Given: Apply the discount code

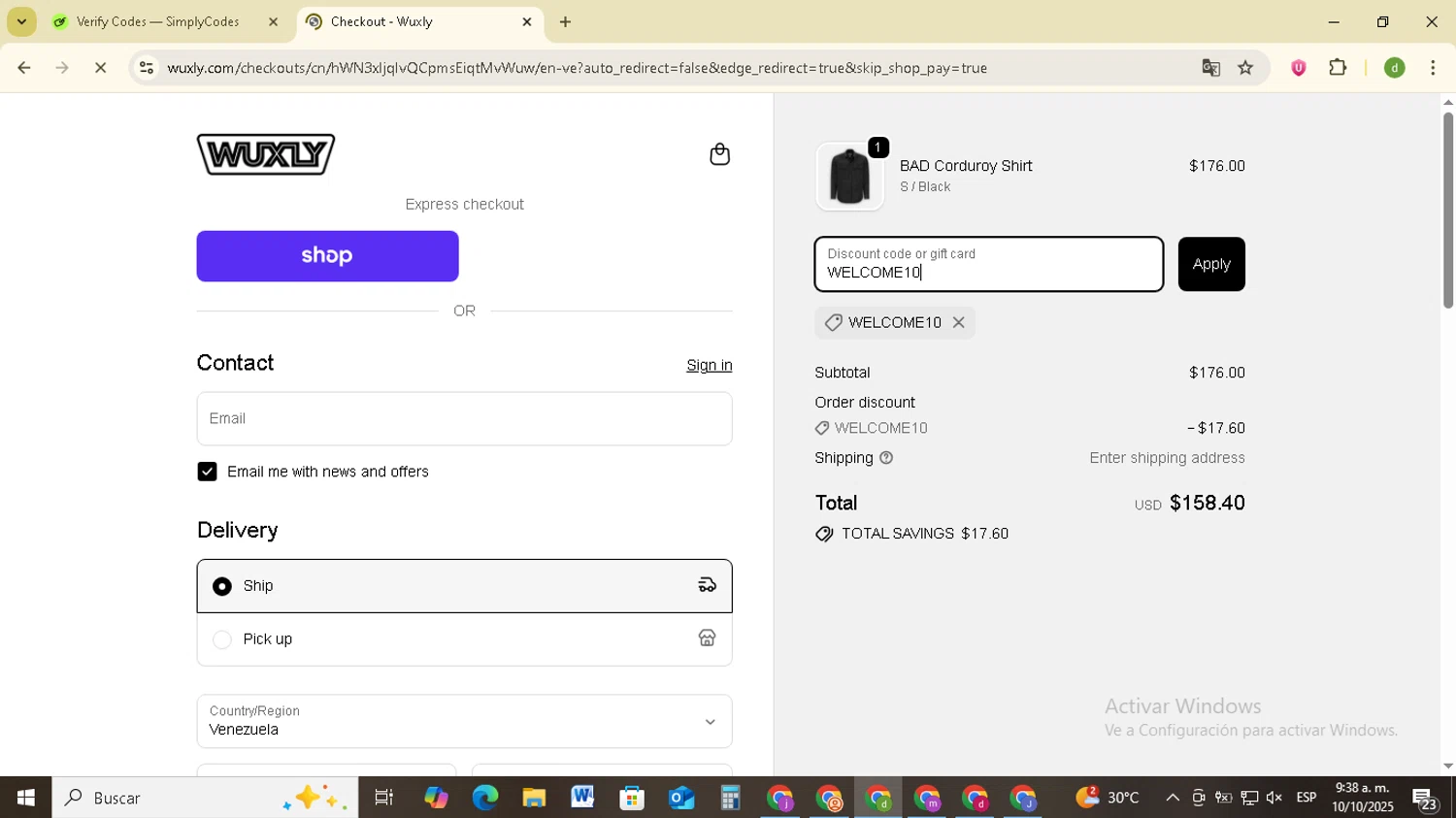Looking at the screenshot, I should (x=1211, y=264).
